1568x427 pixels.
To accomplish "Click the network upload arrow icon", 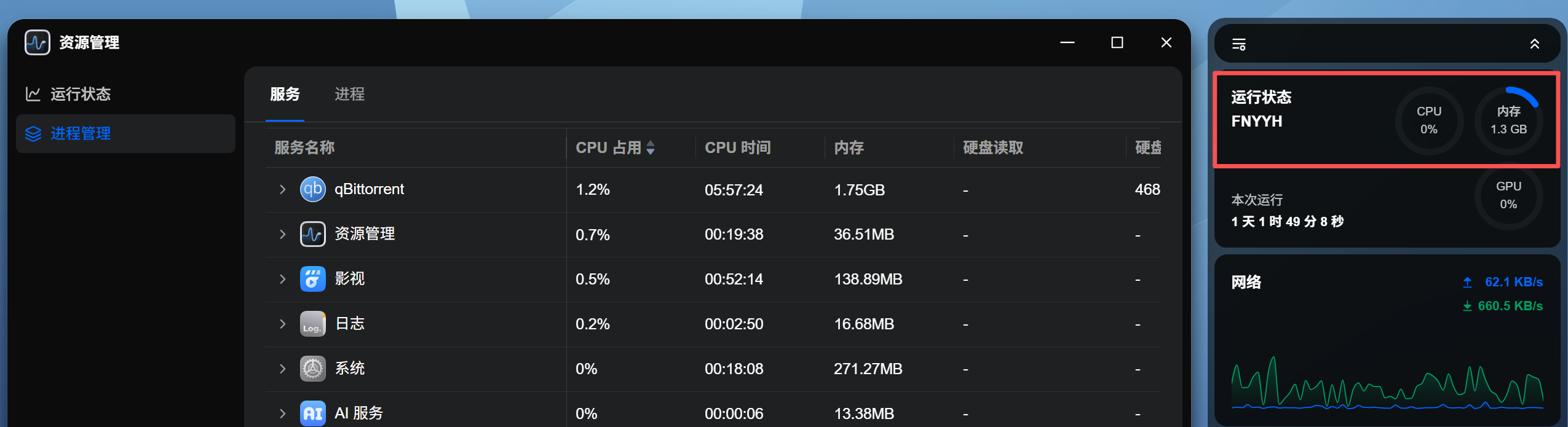I will 1467,282.
